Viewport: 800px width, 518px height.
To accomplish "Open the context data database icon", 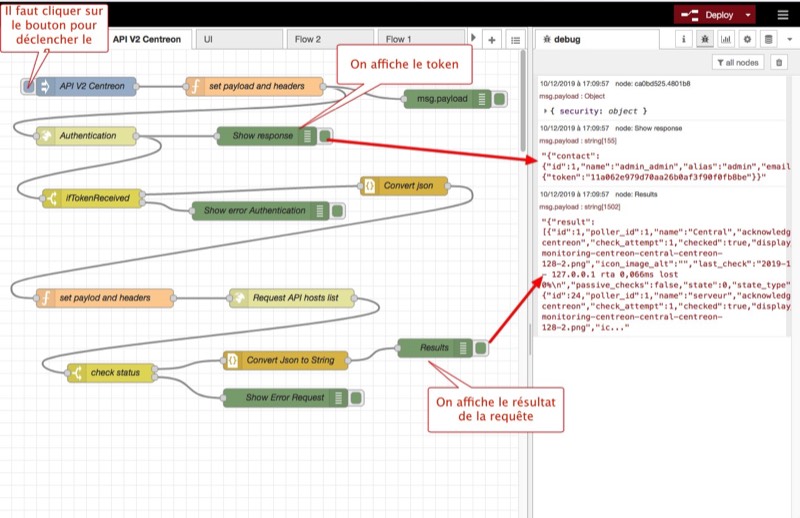I will click(x=768, y=38).
